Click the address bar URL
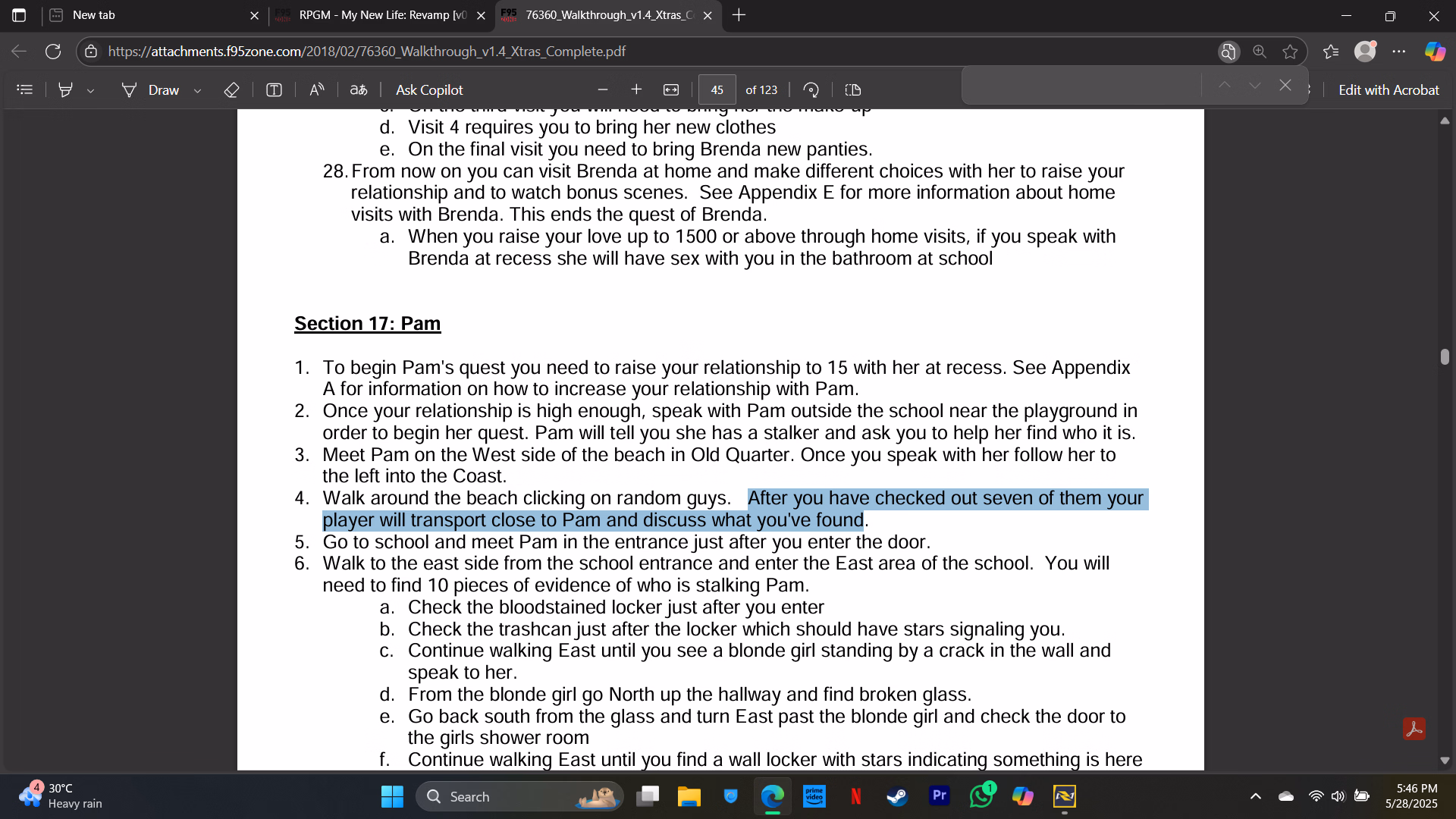Viewport: 1456px width, 819px height. (367, 52)
